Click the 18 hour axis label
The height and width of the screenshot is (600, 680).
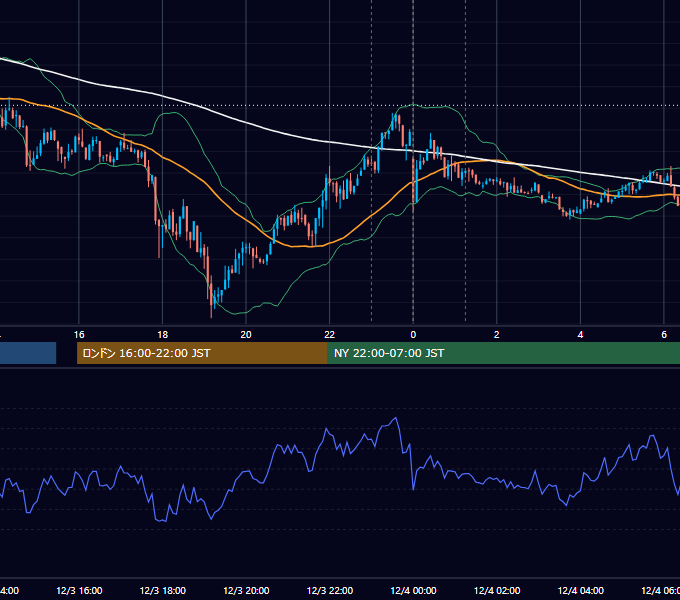tap(163, 335)
